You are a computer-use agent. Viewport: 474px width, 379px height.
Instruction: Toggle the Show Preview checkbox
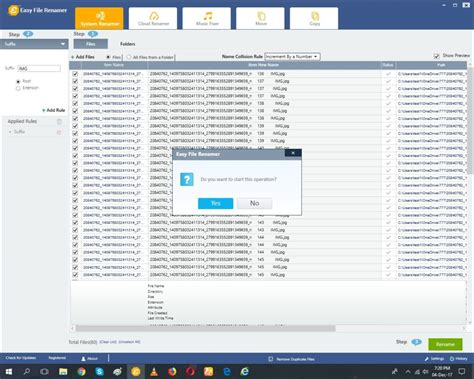[x=436, y=56]
